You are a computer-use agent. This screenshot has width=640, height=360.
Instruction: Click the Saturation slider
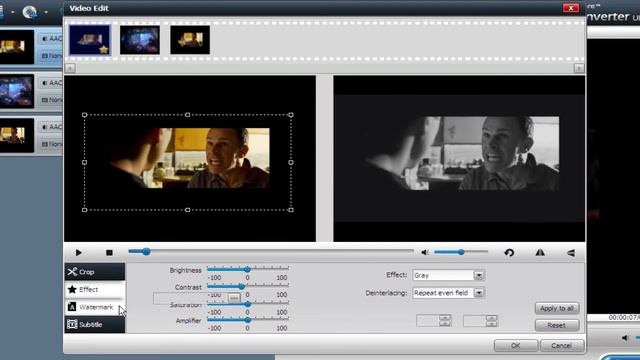click(x=248, y=304)
